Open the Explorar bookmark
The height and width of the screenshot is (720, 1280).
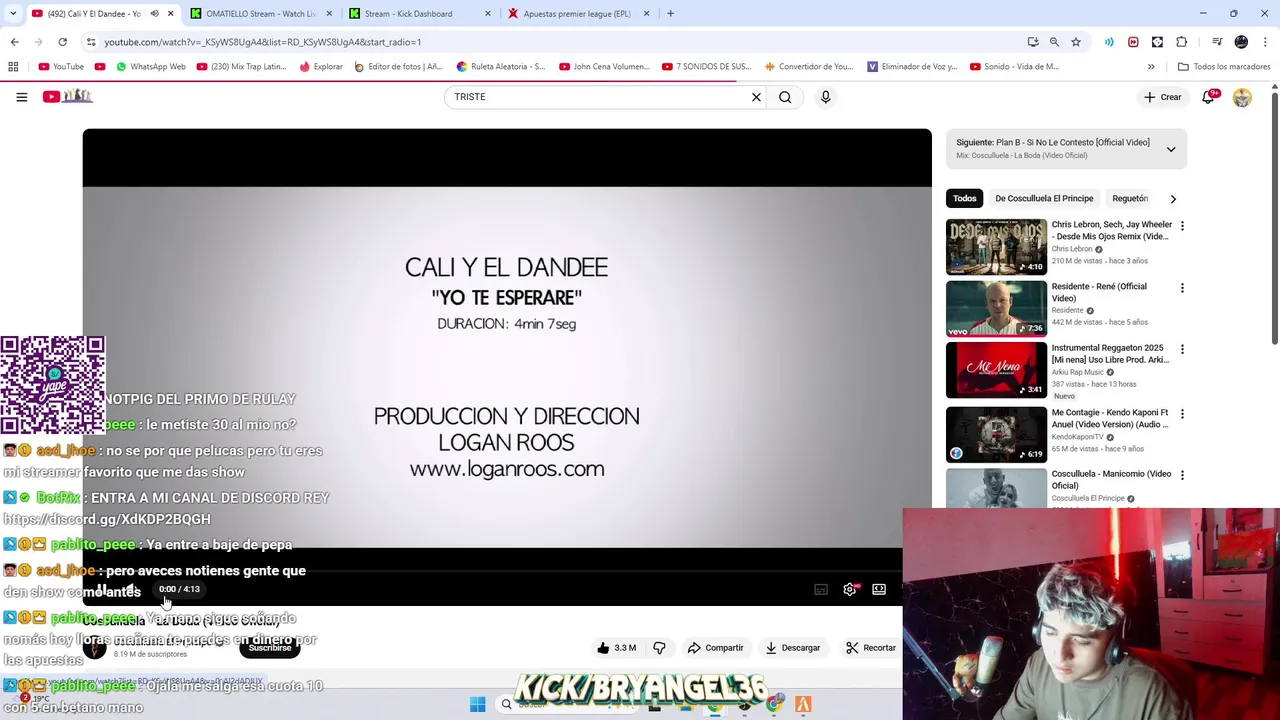coord(321,67)
